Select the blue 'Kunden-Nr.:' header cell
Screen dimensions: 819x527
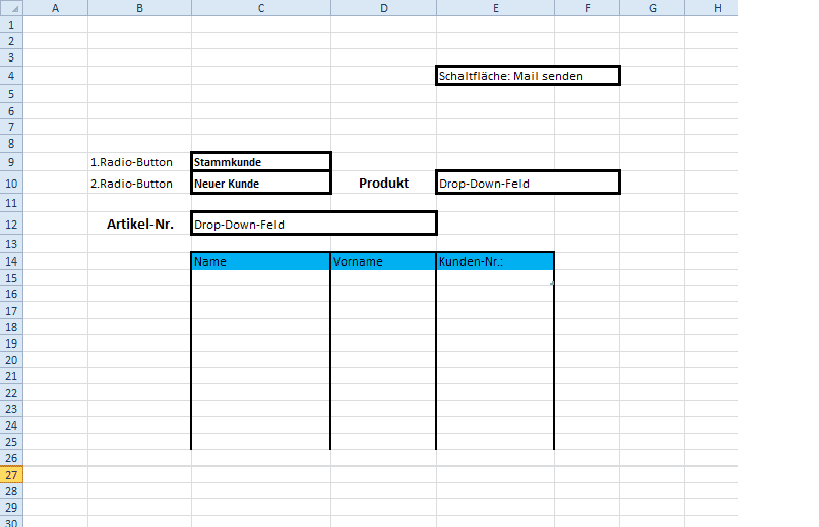click(495, 261)
